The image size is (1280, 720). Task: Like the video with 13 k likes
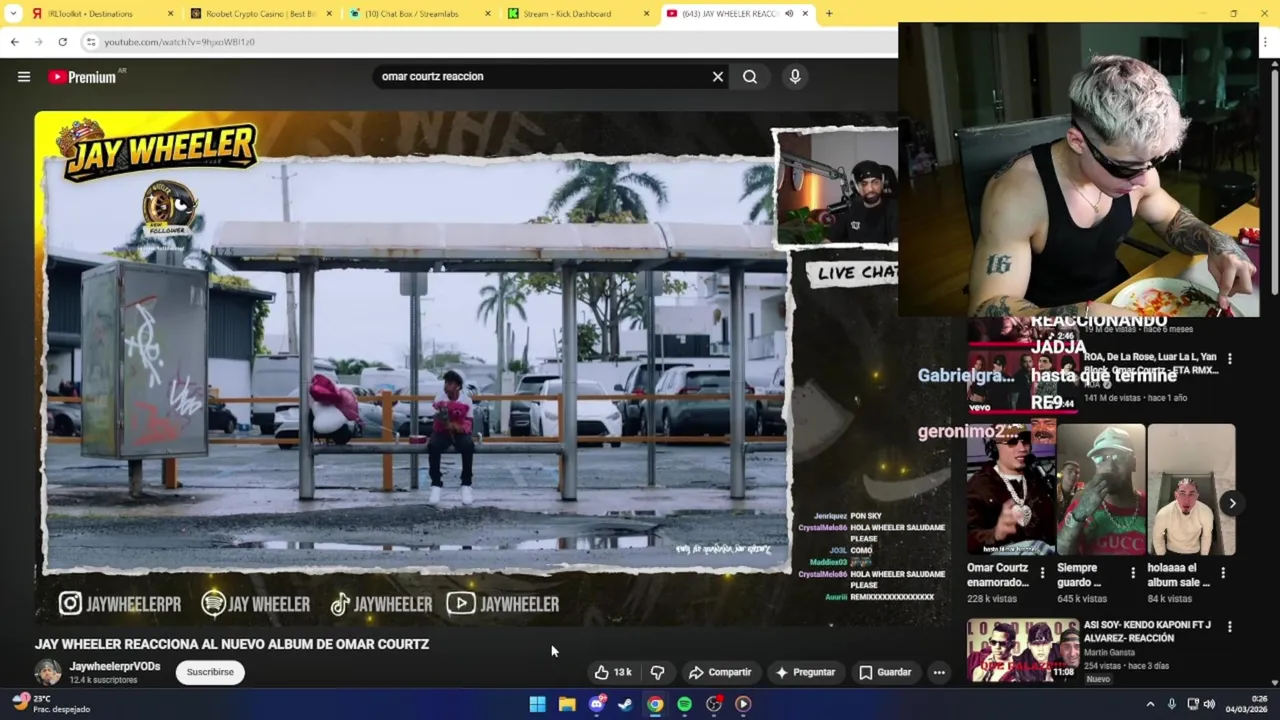613,672
